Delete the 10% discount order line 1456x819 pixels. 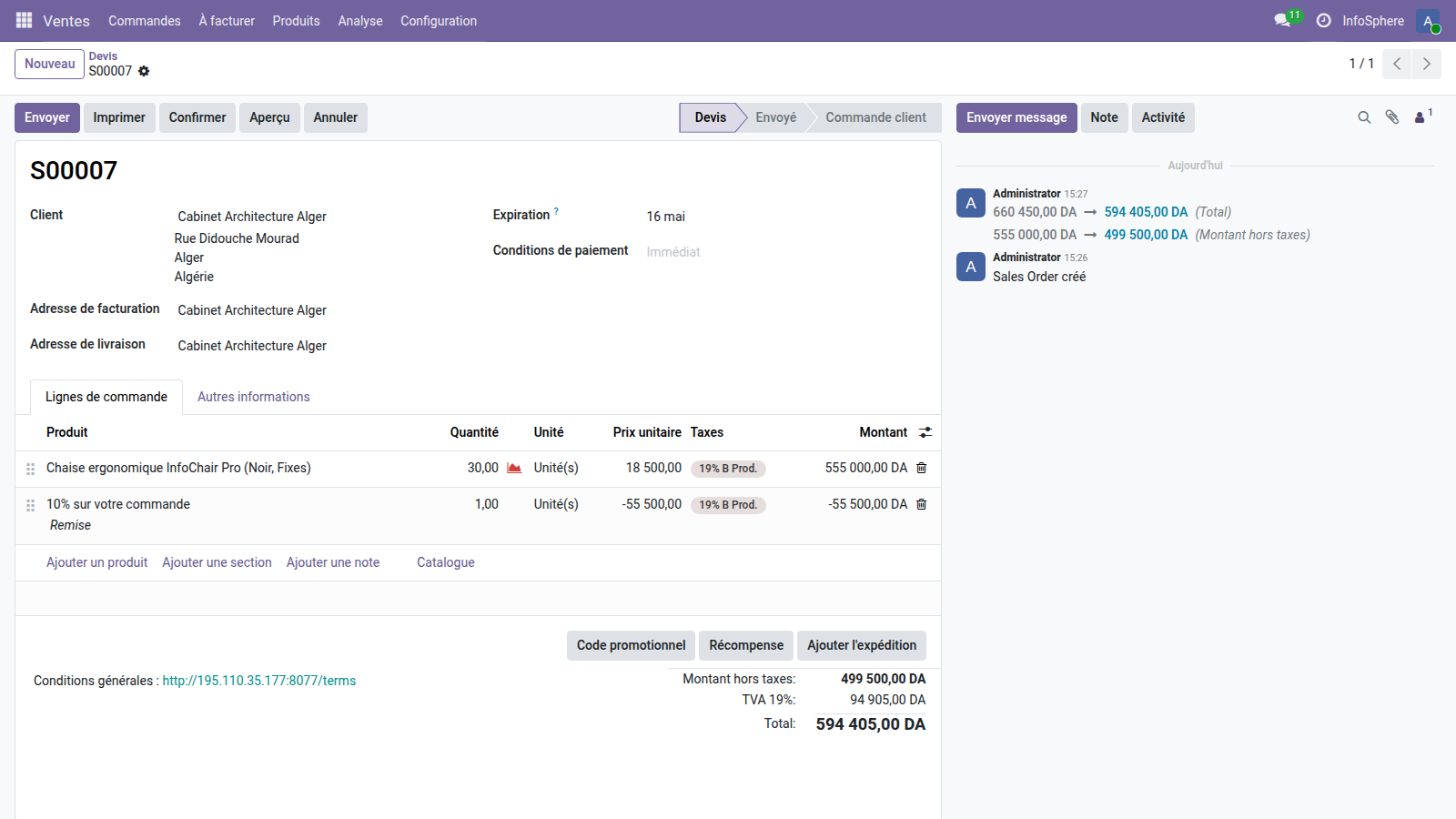click(921, 504)
